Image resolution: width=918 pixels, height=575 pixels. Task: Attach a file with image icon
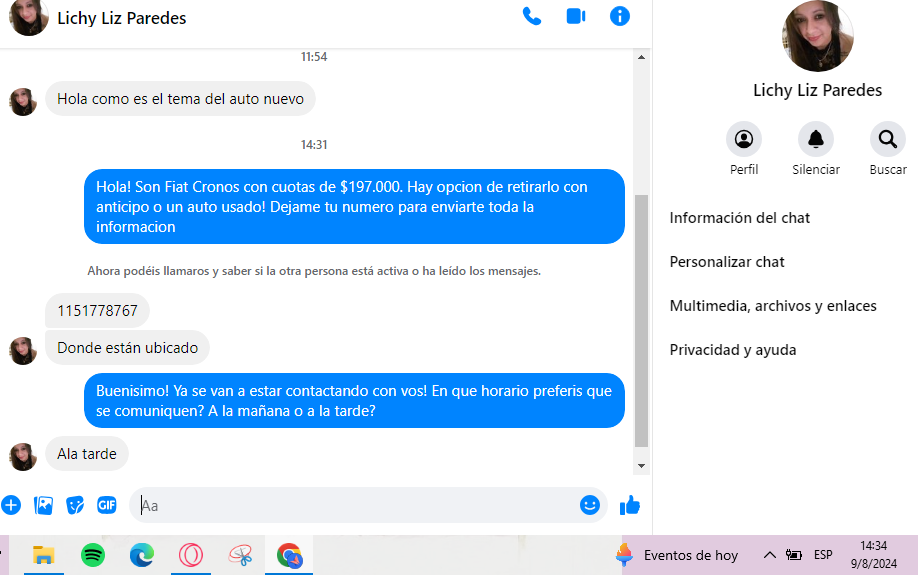(x=43, y=505)
